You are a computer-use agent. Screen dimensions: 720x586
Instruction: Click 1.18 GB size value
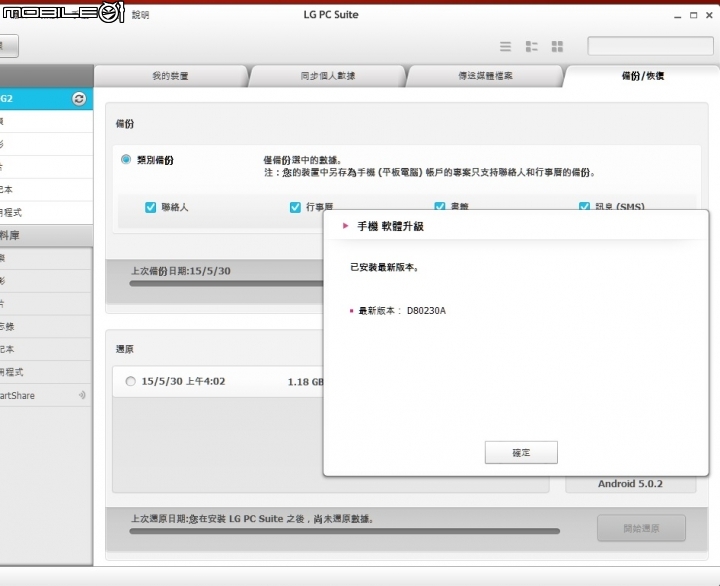[x=306, y=382]
